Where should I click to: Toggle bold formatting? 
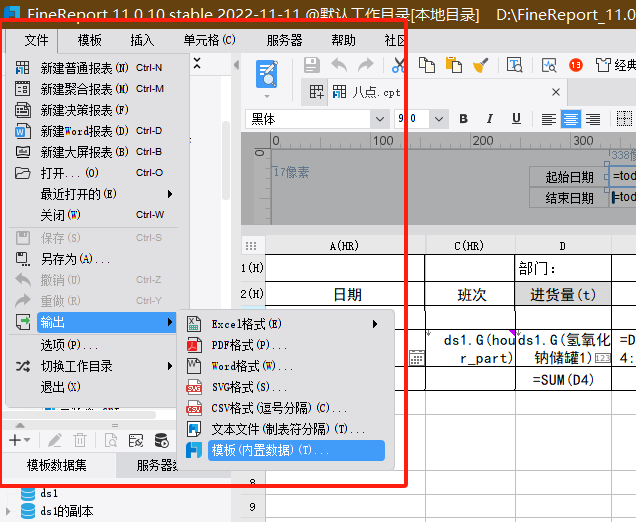(463, 119)
